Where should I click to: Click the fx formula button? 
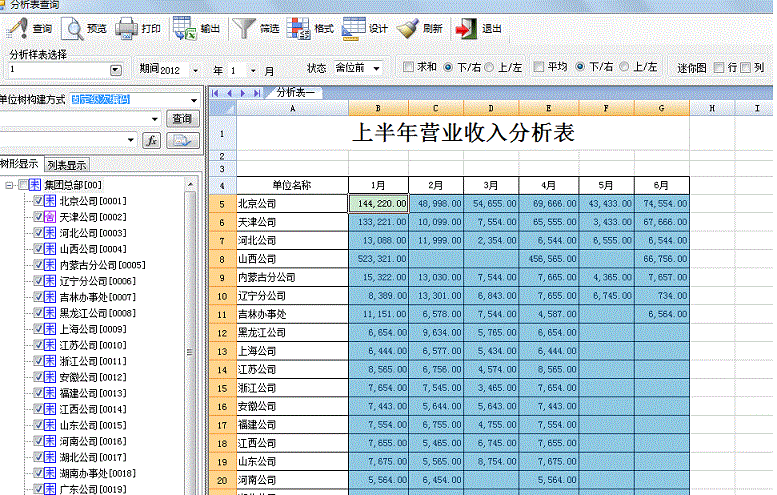[x=152, y=140]
